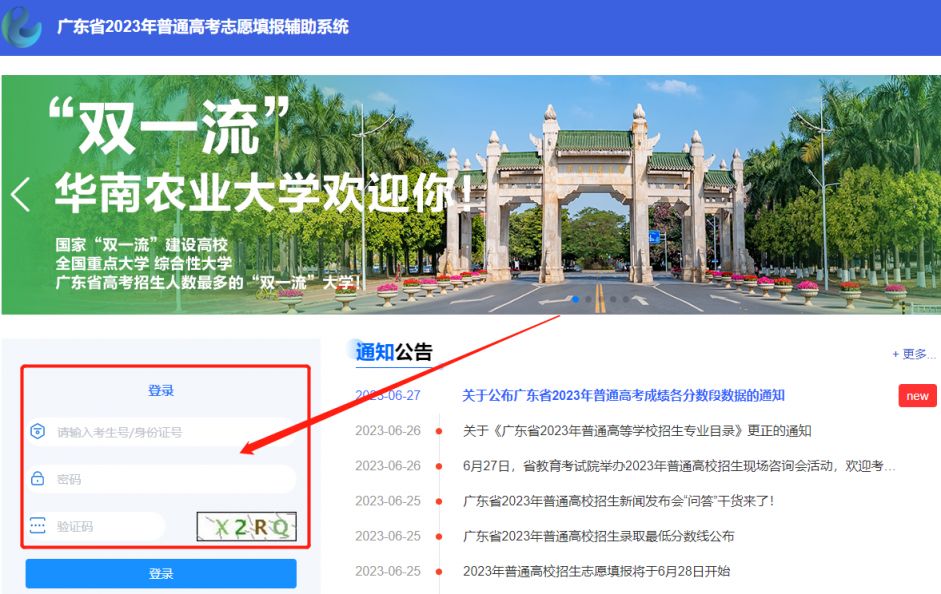This screenshot has width=941, height=594.
Task: Click the system logo in the header
Action: coord(22,27)
